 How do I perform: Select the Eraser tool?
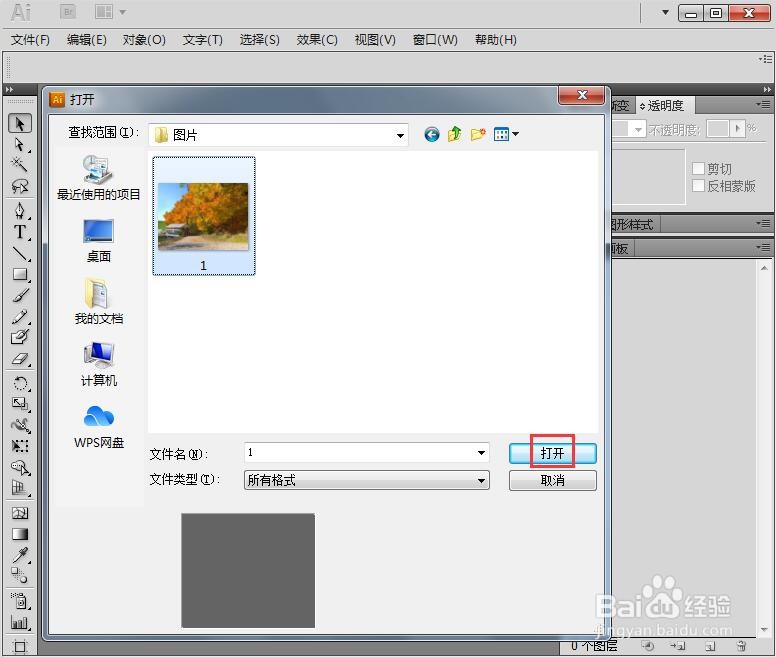click(20, 359)
